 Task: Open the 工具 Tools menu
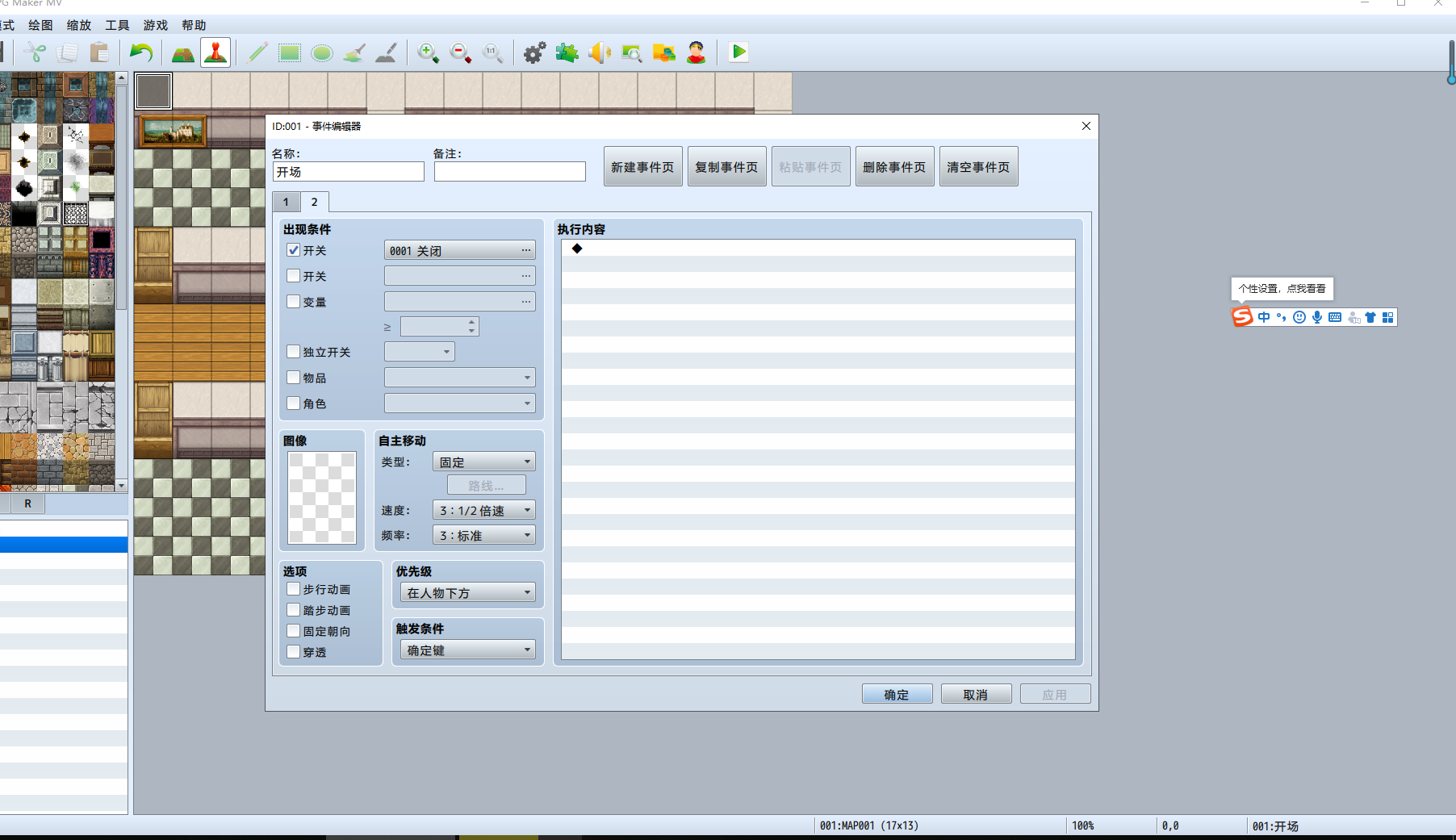[117, 25]
